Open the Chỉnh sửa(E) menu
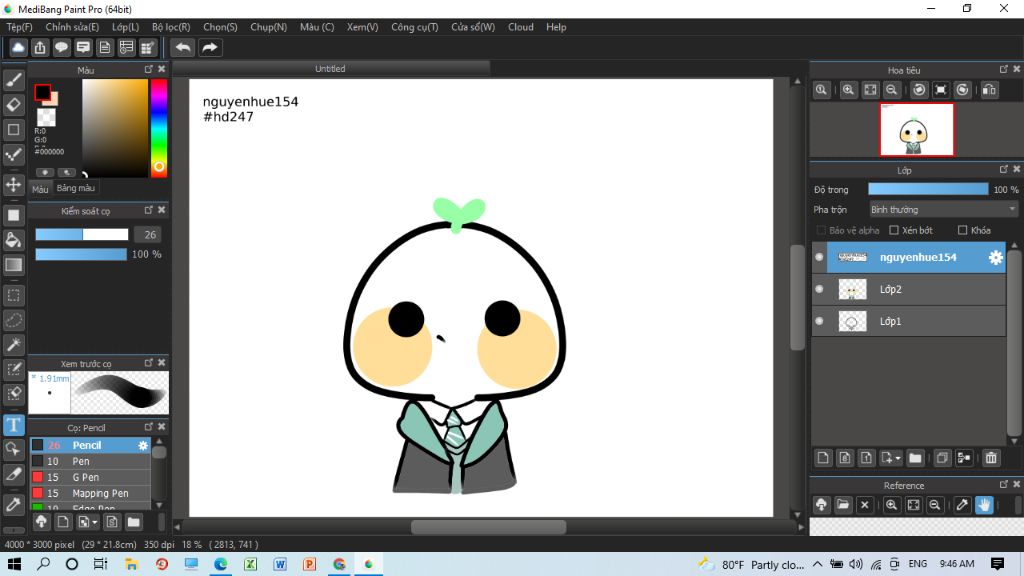This screenshot has height=576, width=1024. 72,27
